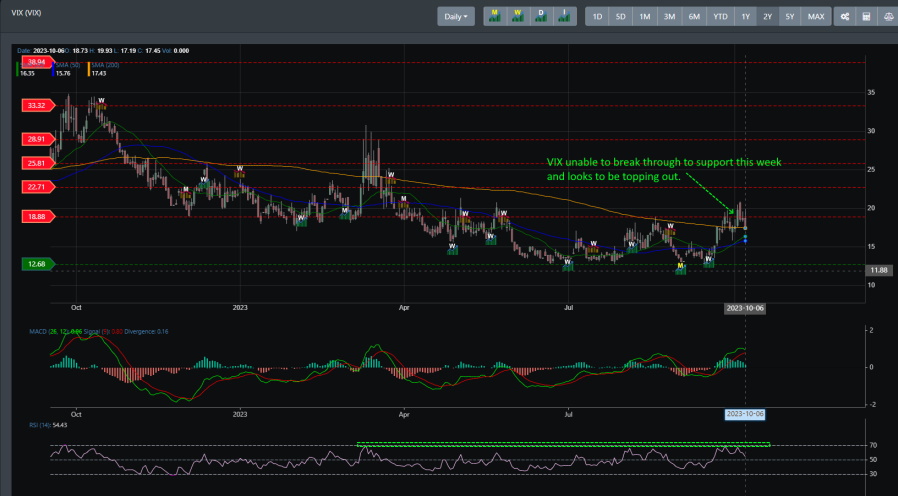This screenshot has height=496, width=898.
Task: Click the date and OHLC readout line
Action: point(103,50)
